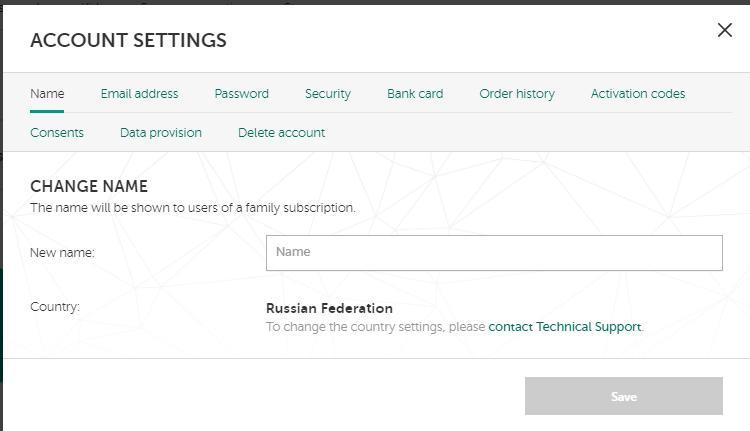
Task: Go to the Security tab
Action: pyautogui.click(x=327, y=94)
